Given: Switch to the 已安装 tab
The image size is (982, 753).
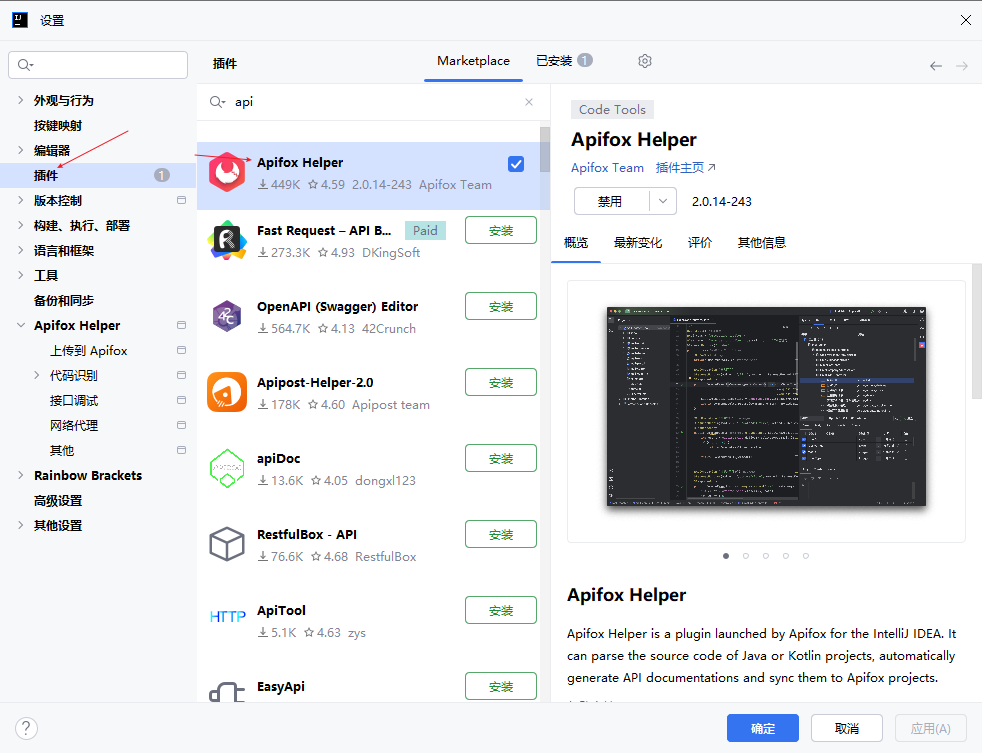Looking at the screenshot, I should click(x=564, y=61).
